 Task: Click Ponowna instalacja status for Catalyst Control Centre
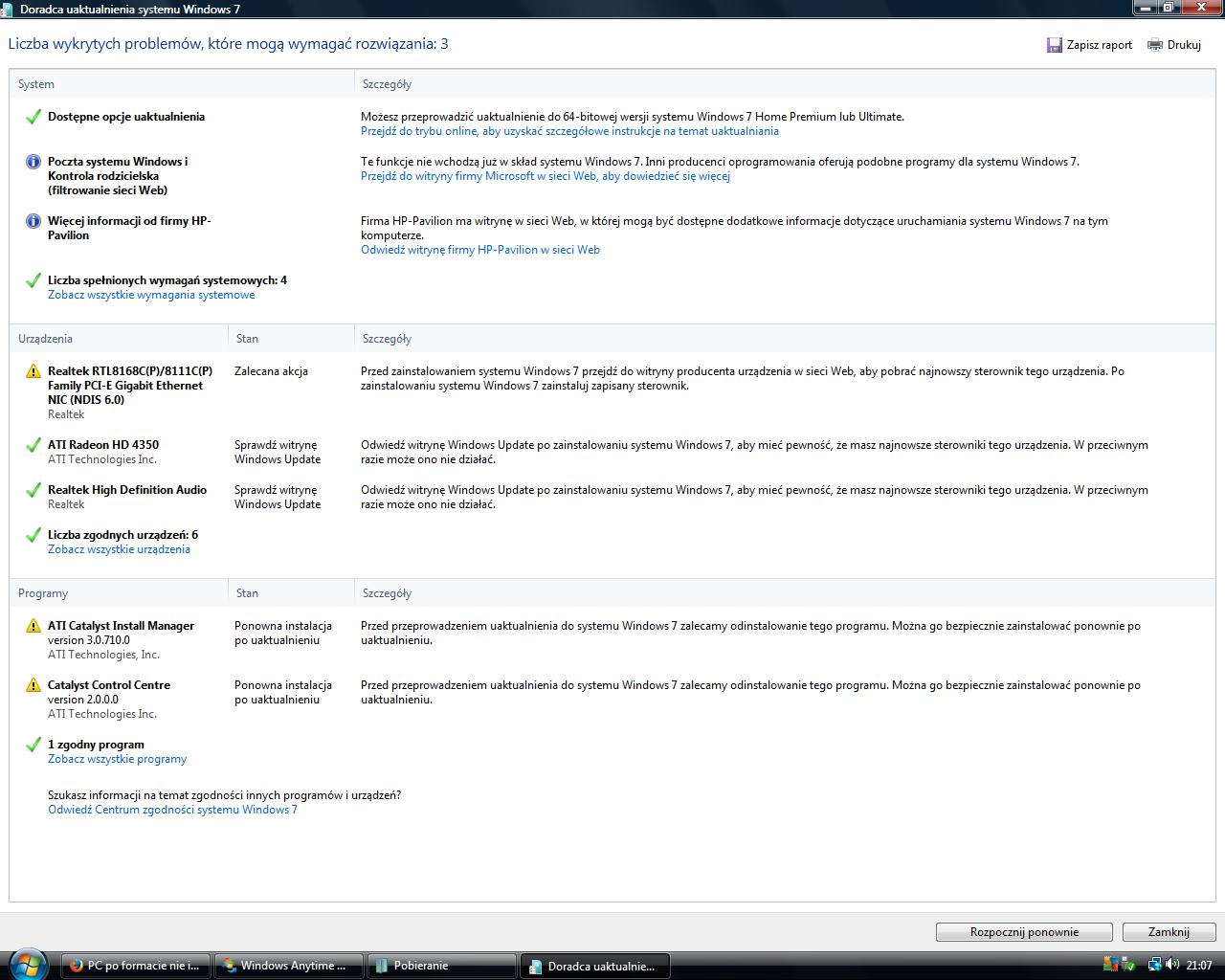click(x=283, y=692)
